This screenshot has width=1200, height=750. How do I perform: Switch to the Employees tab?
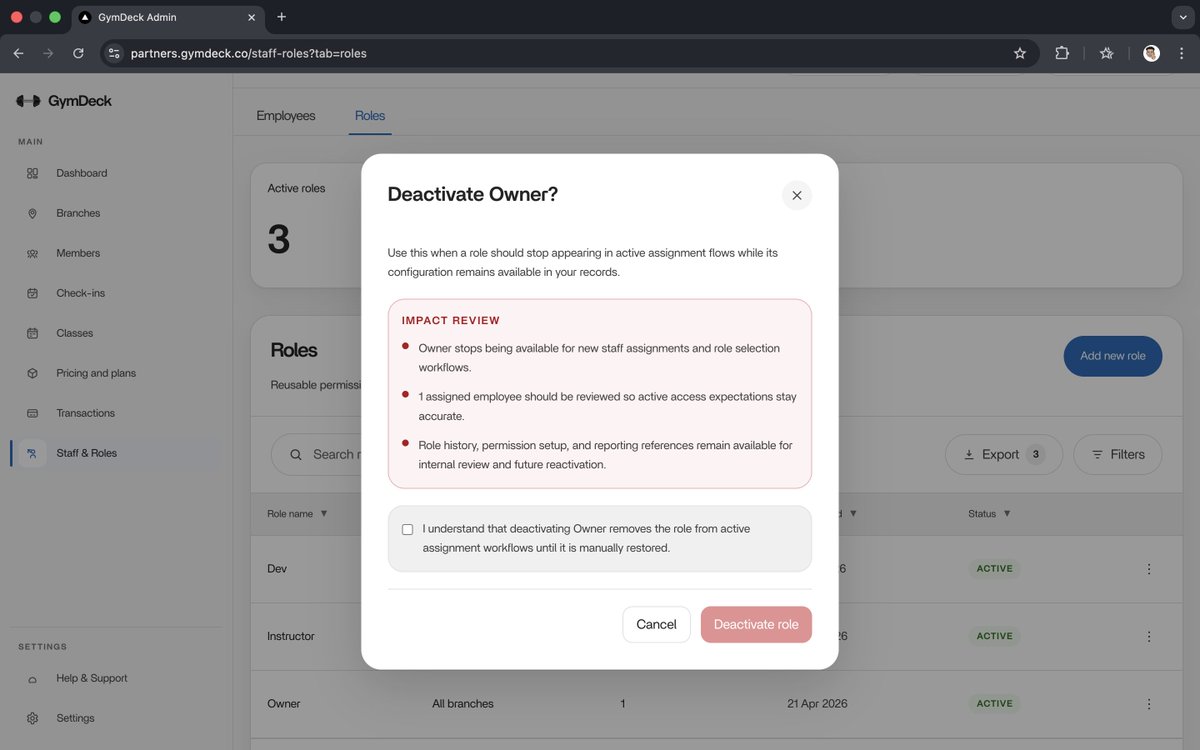(x=286, y=116)
